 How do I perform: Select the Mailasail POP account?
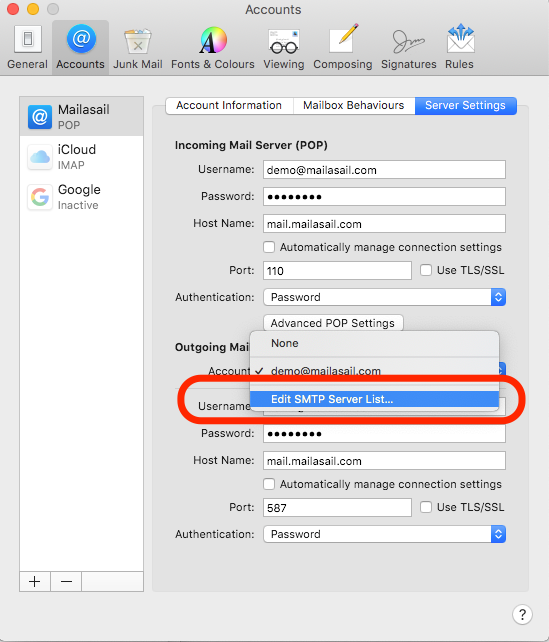(81, 117)
